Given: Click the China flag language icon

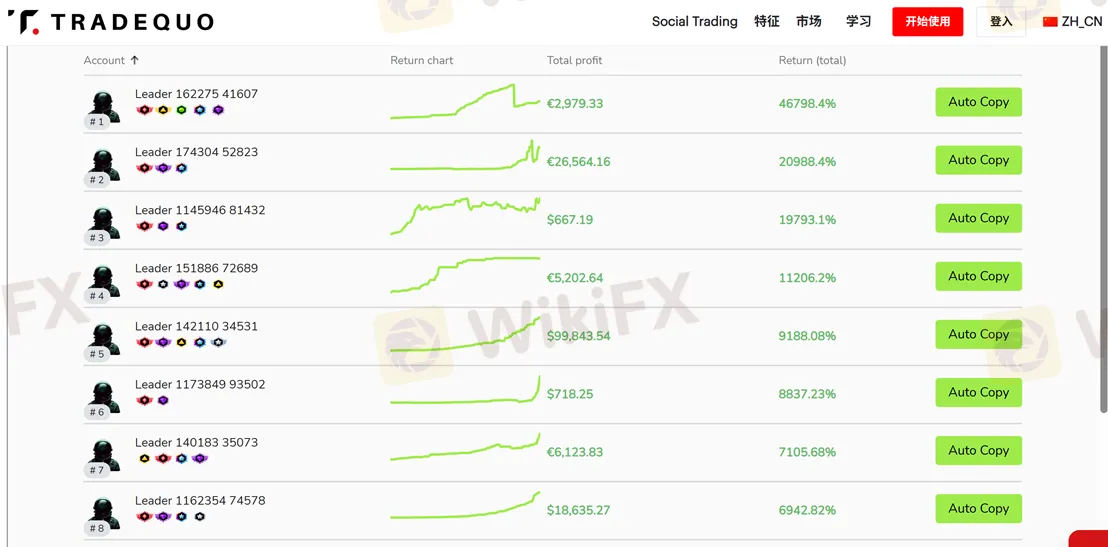Looking at the screenshot, I should 1050,22.
